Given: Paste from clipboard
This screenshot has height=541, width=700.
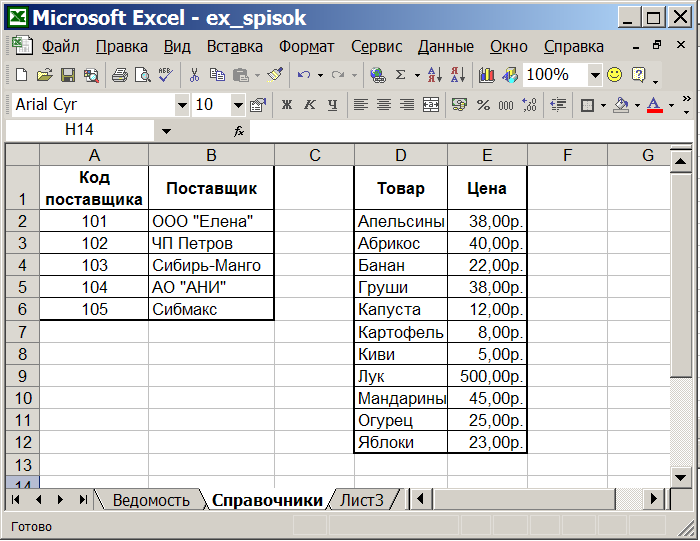Looking at the screenshot, I should pyautogui.click(x=241, y=75).
